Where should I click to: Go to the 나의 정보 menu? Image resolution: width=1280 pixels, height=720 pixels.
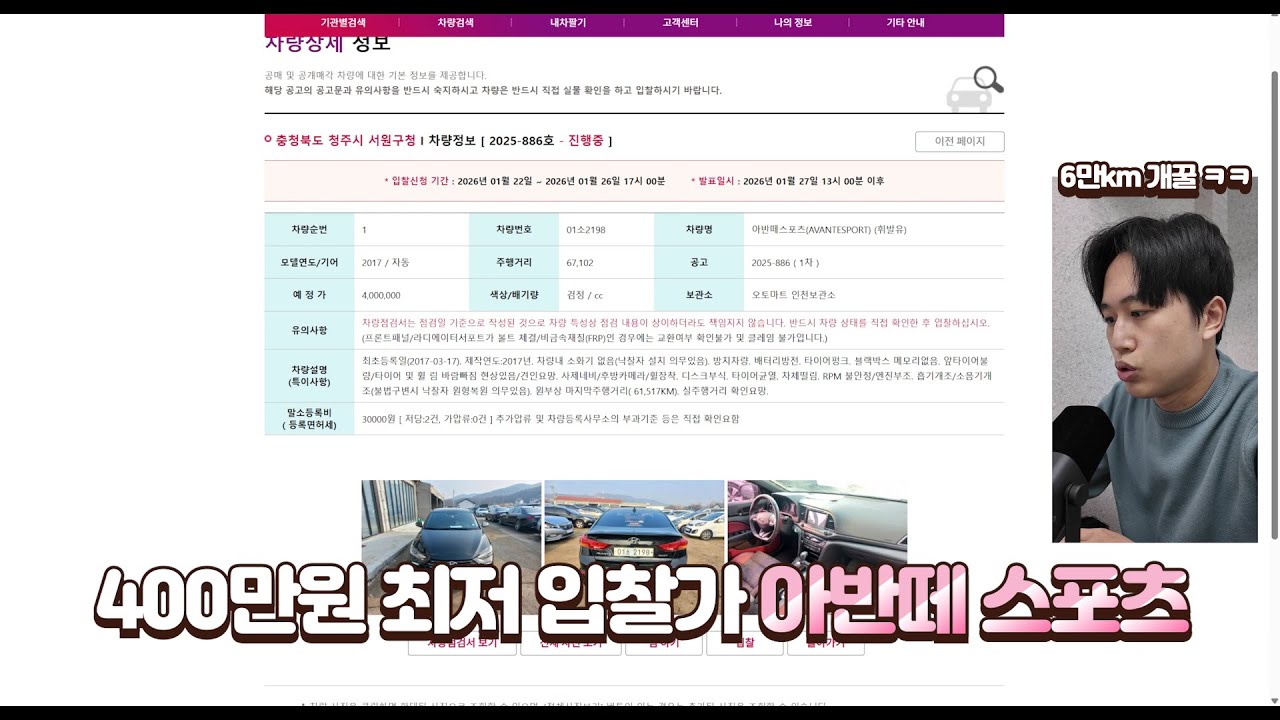point(793,22)
